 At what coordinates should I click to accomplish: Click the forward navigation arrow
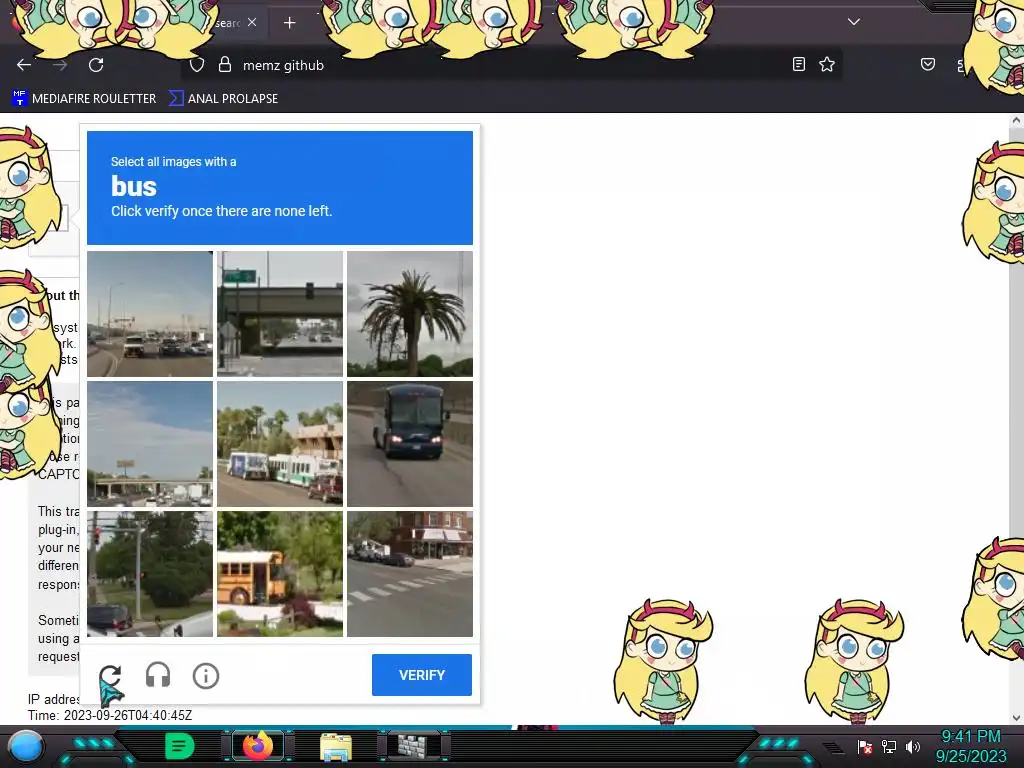60,65
